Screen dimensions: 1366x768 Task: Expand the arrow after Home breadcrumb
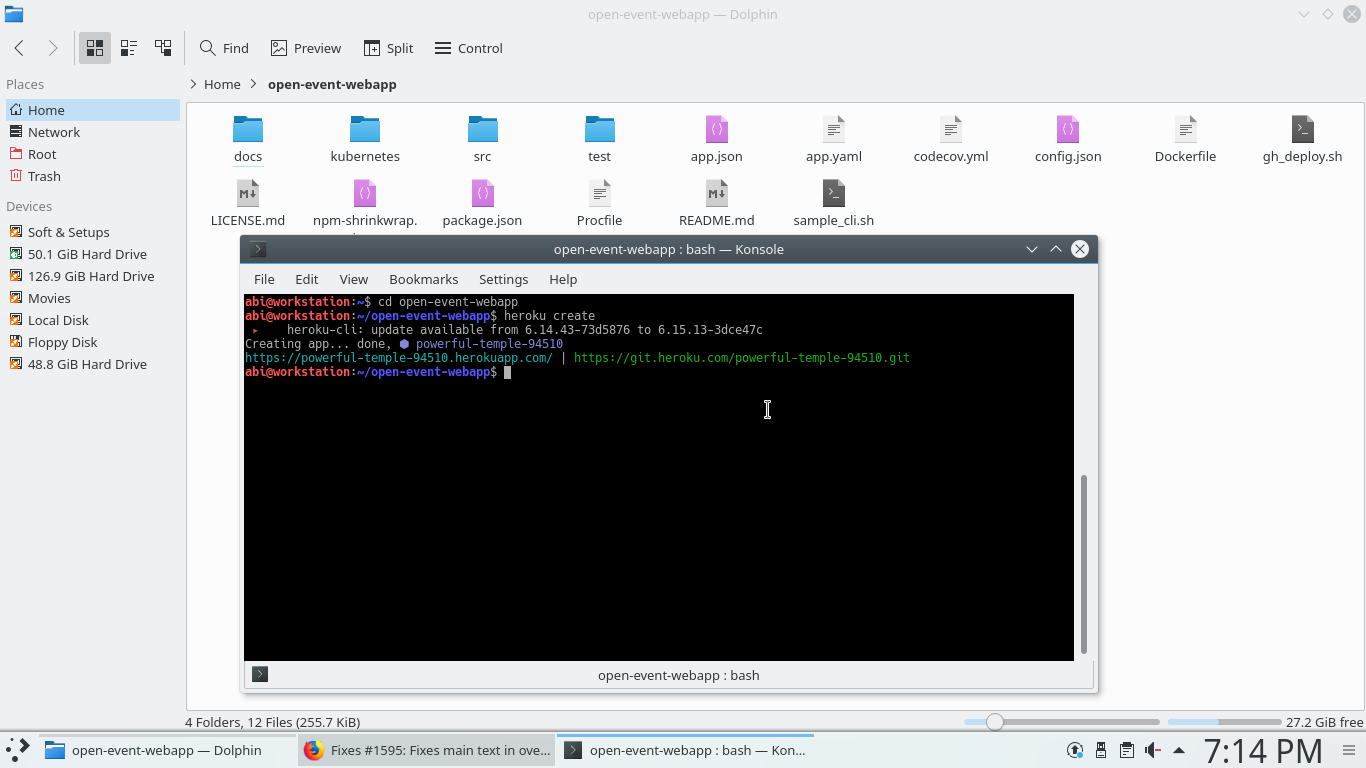click(x=254, y=84)
